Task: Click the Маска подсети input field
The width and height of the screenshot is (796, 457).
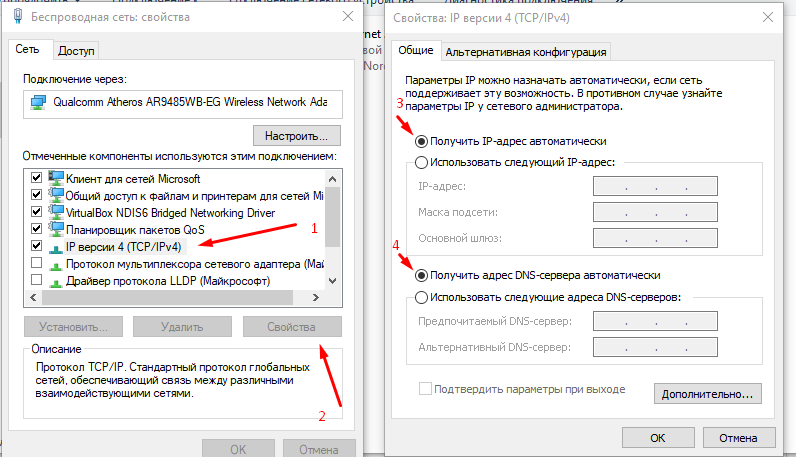Action: coord(655,212)
